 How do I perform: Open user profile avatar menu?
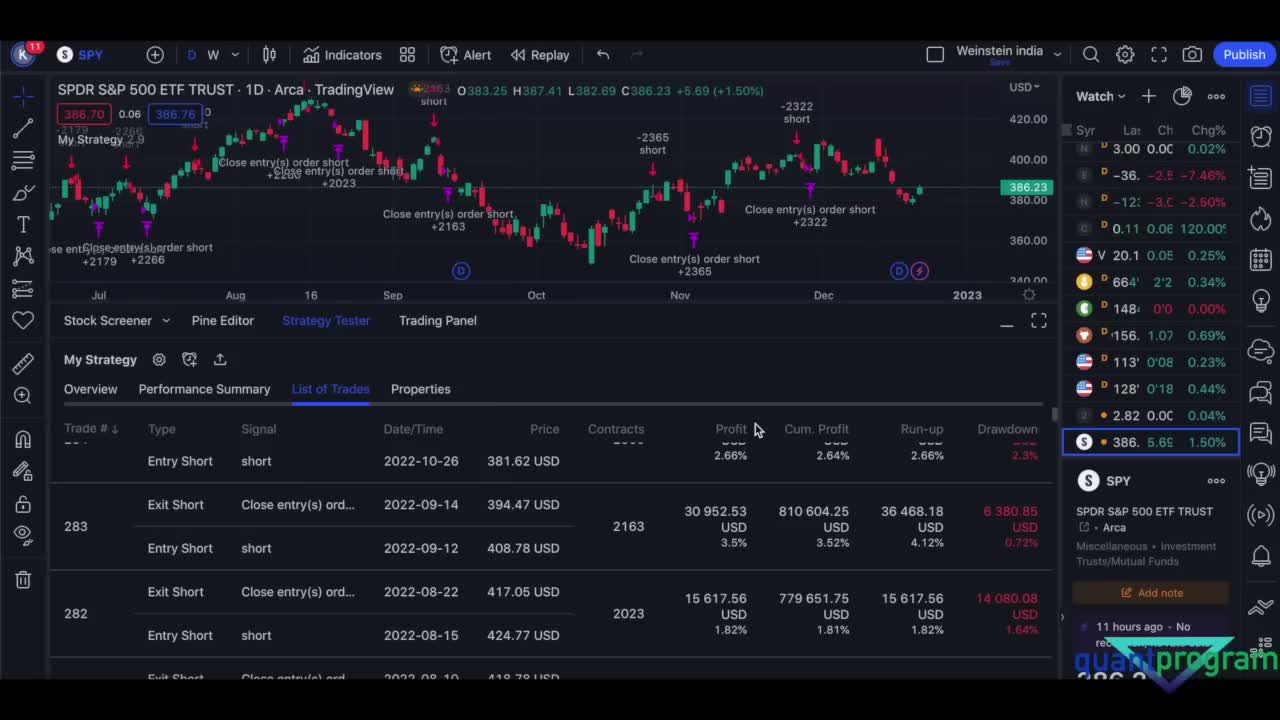pos(24,54)
